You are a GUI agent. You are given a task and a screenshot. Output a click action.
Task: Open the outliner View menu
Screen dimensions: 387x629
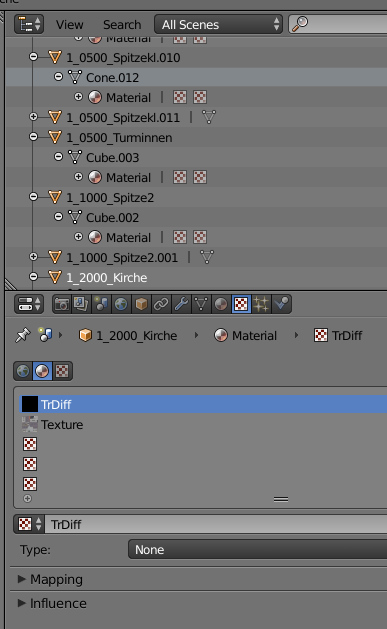point(69,25)
